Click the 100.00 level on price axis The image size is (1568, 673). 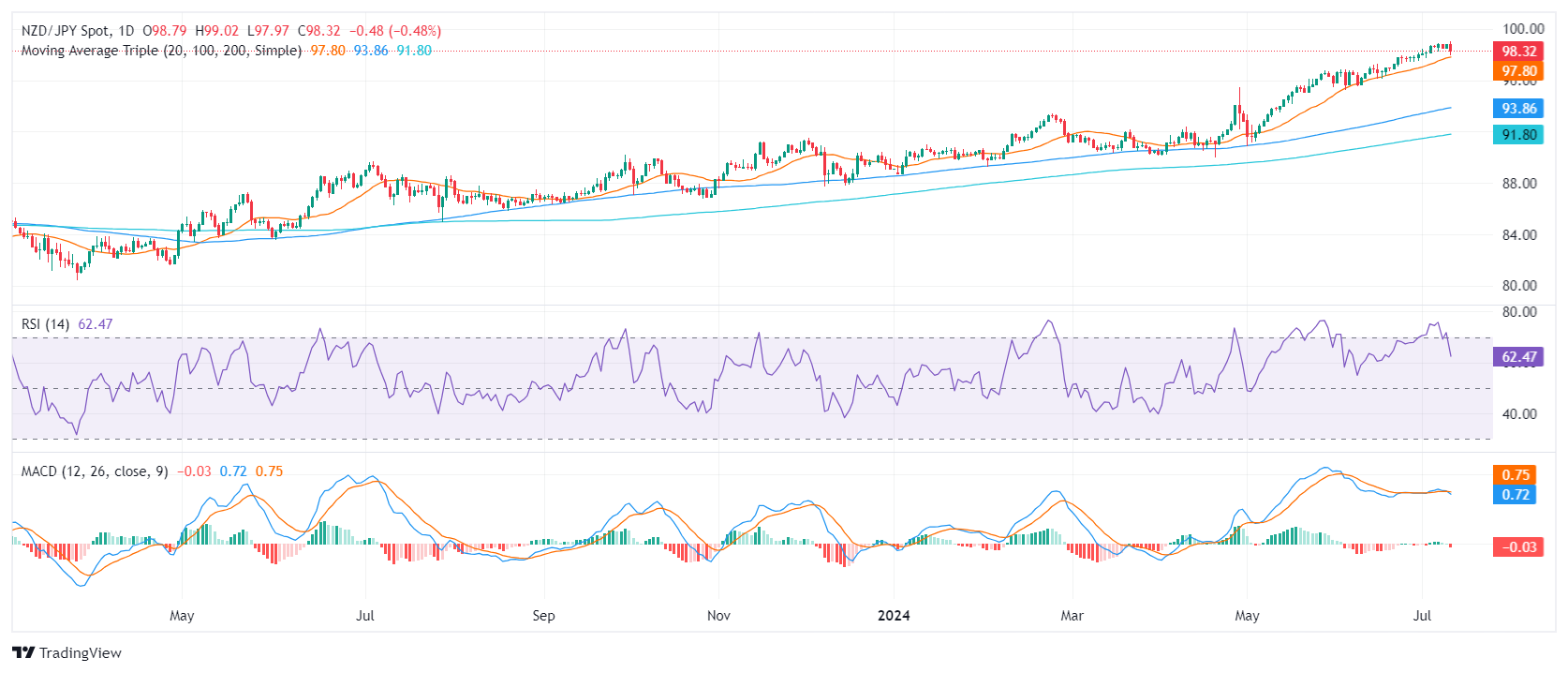point(1522,29)
